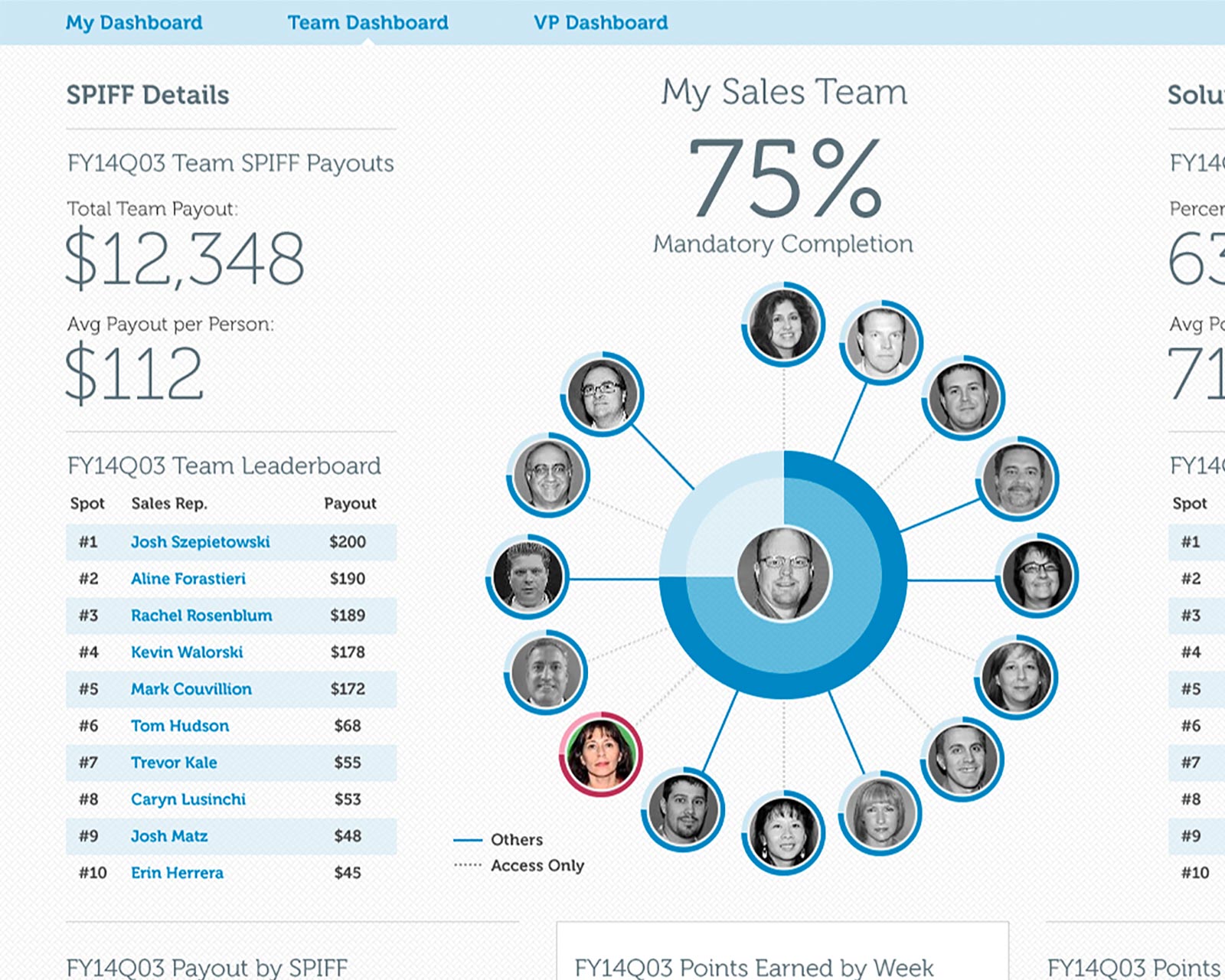Open the bald man with glasses avatar
The image size is (1225, 980).
pos(548,475)
